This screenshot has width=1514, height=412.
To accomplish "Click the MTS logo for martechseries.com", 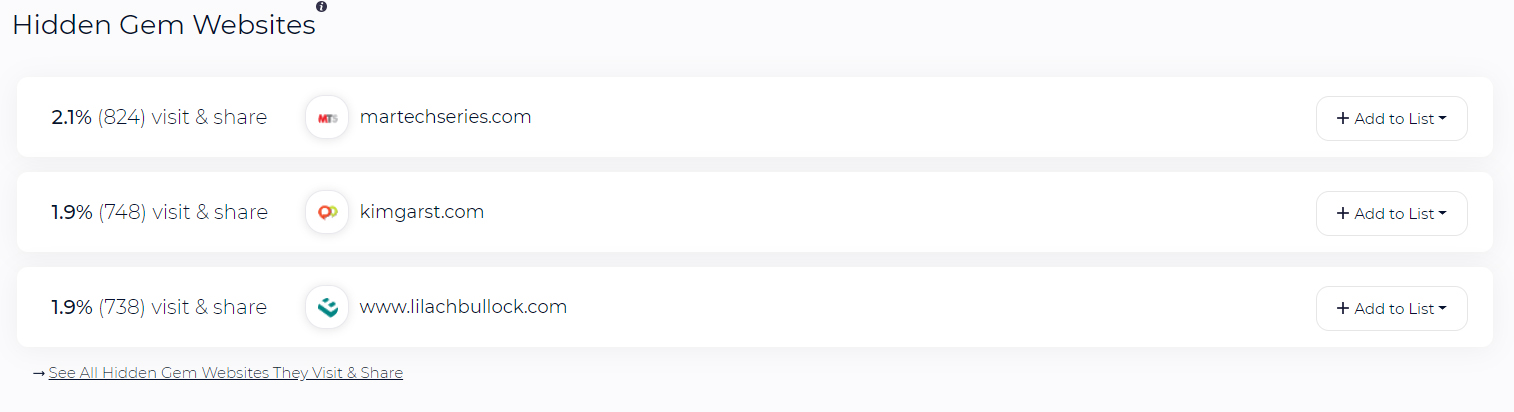I will (327, 118).
